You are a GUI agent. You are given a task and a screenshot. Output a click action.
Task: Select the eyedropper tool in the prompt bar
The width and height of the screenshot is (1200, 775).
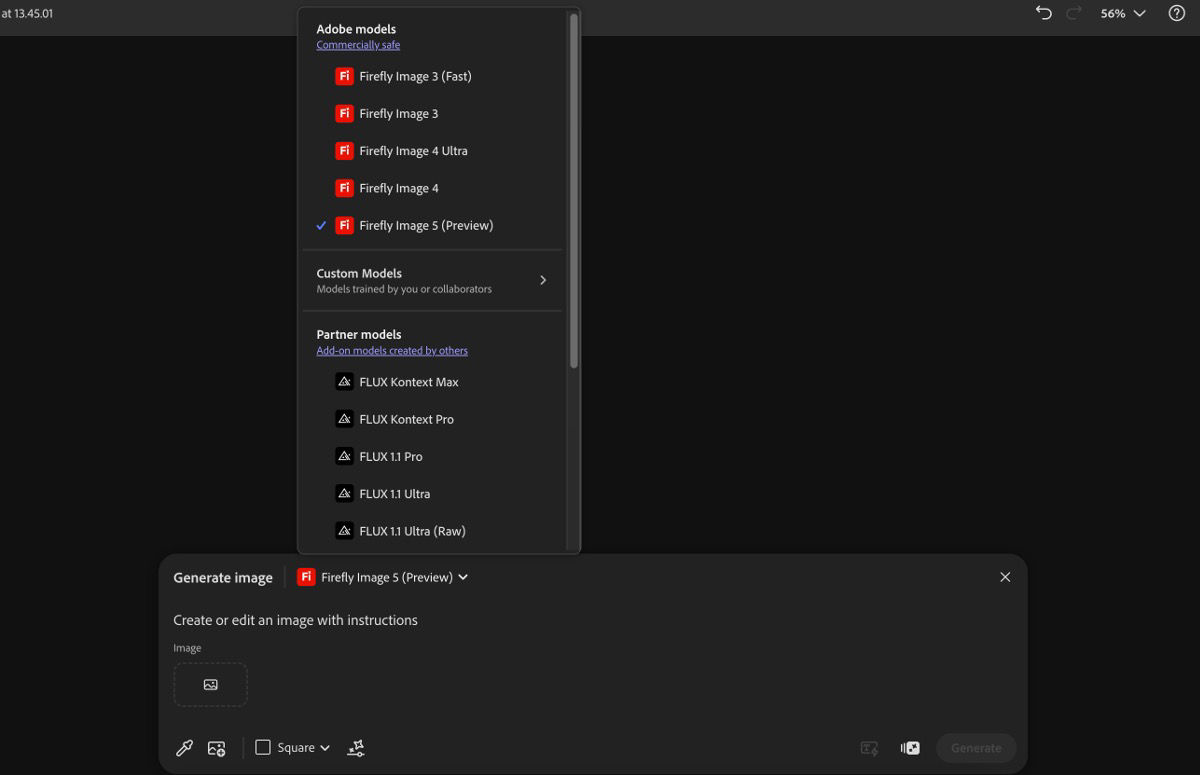[x=184, y=747]
